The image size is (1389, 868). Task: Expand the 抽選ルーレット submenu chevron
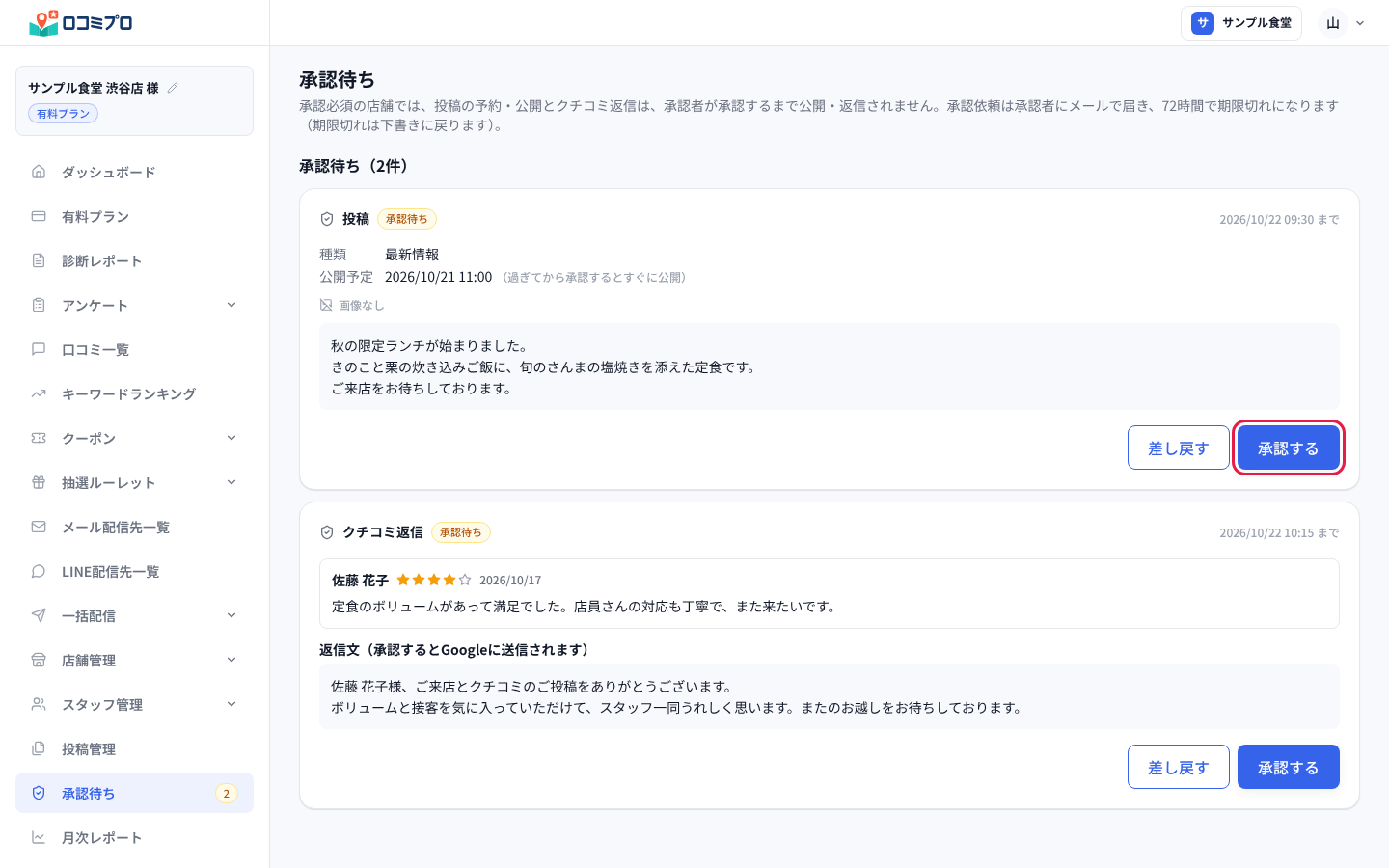(x=231, y=482)
